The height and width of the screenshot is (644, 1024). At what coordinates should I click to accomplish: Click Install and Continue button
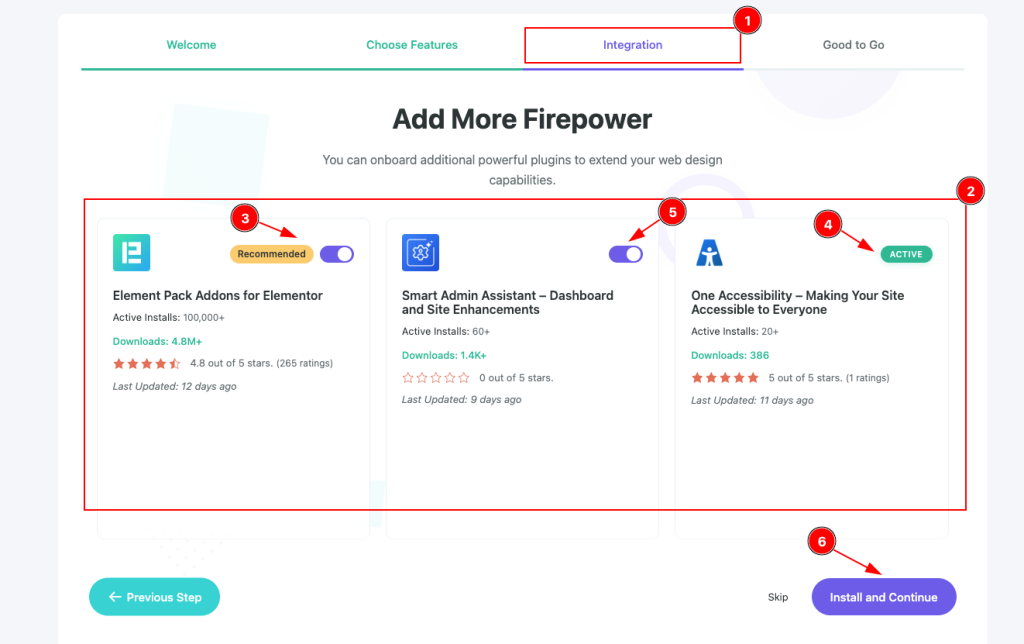pos(883,597)
